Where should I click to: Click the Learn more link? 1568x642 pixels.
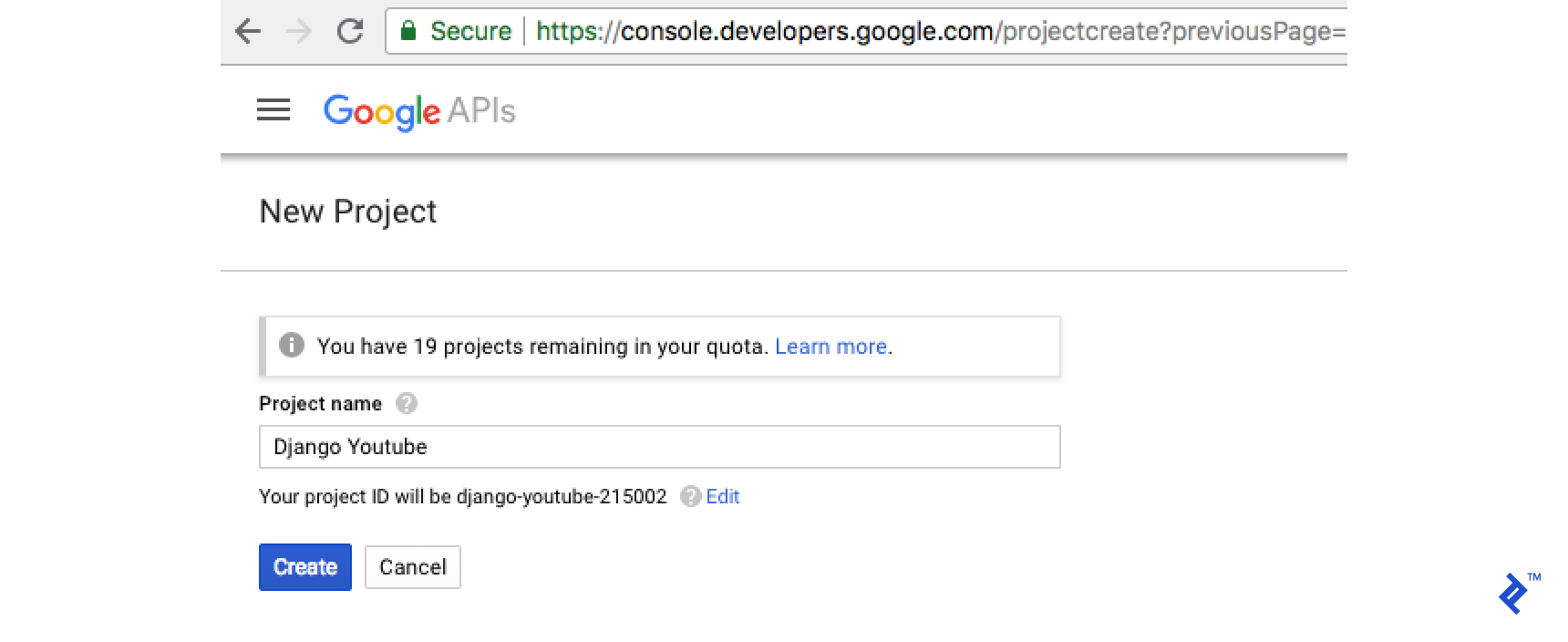pyautogui.click(x=830, y=346)
